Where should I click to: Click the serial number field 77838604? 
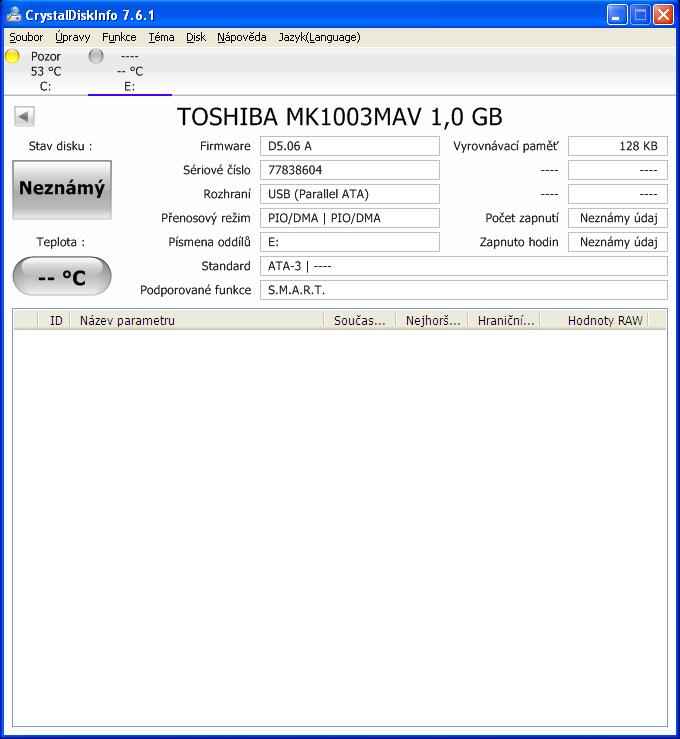click(350, 170)
